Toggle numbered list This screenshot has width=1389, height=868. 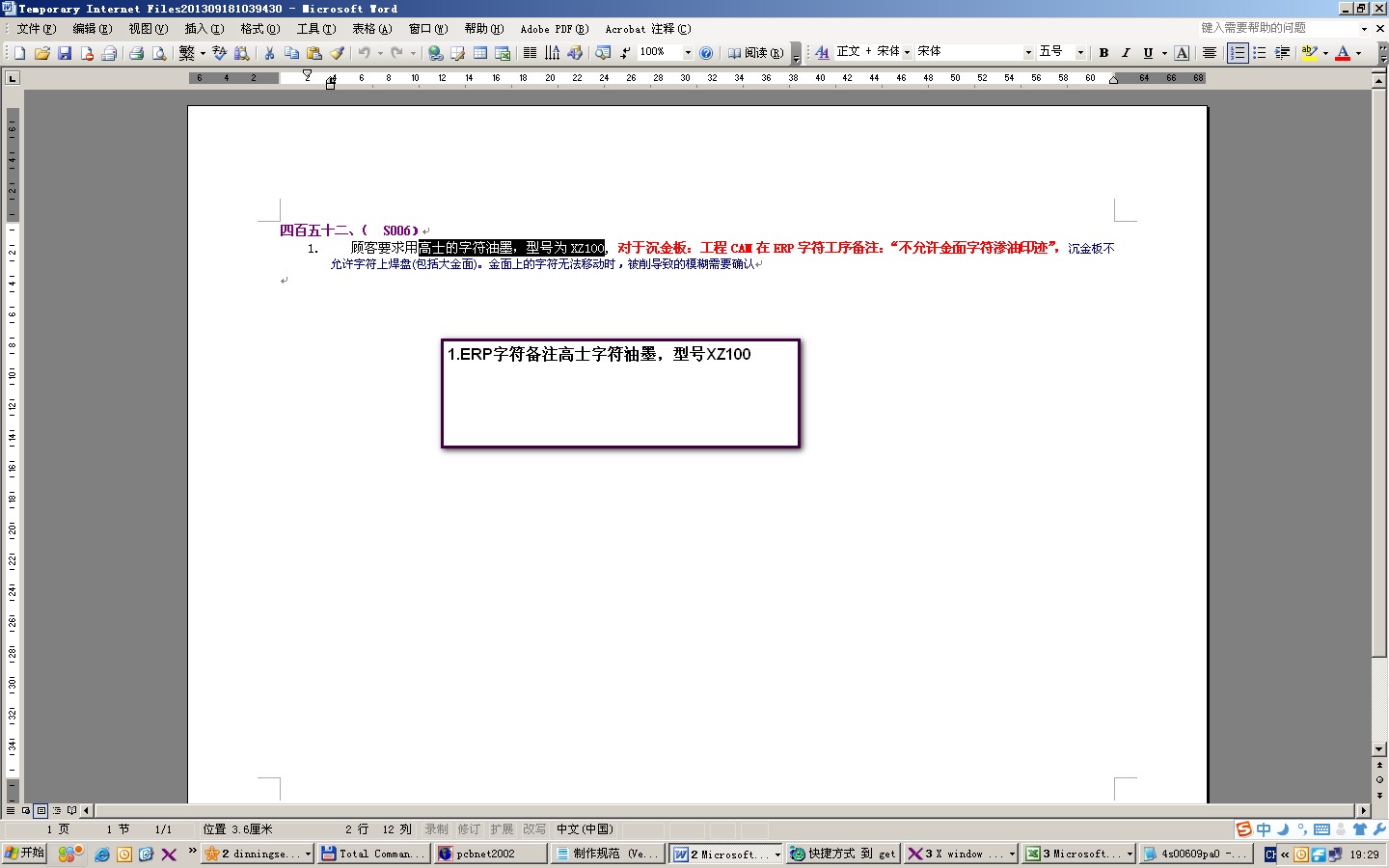pos(1238,53)
